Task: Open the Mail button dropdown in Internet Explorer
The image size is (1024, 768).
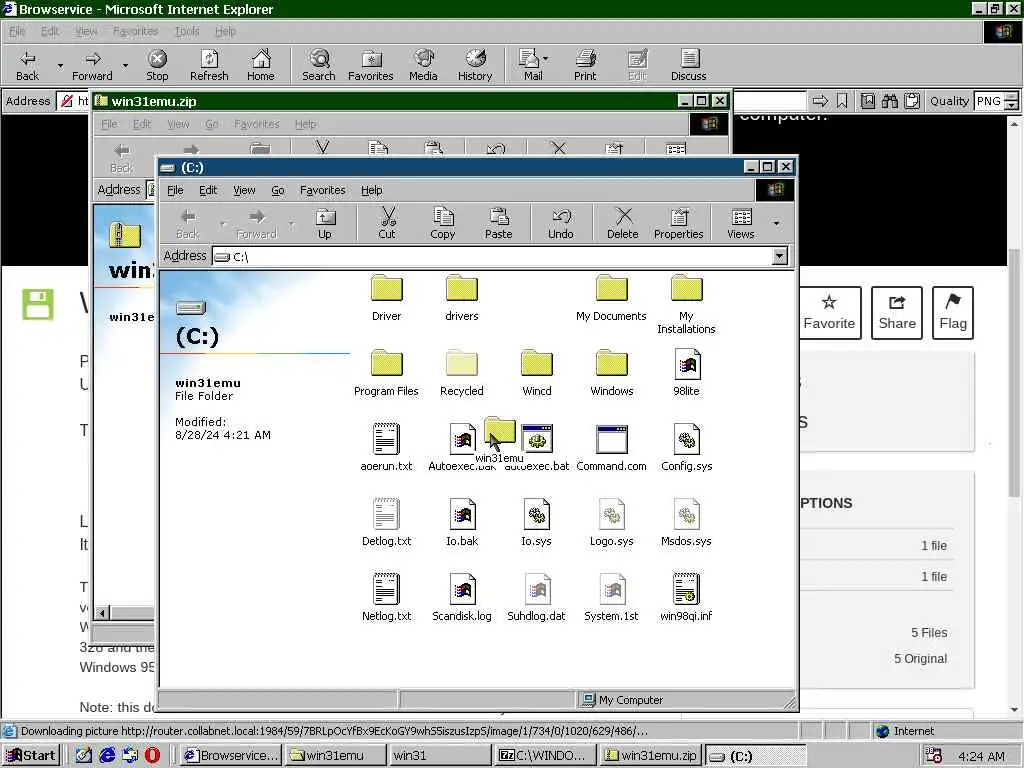Action: (x=545, y=59)
